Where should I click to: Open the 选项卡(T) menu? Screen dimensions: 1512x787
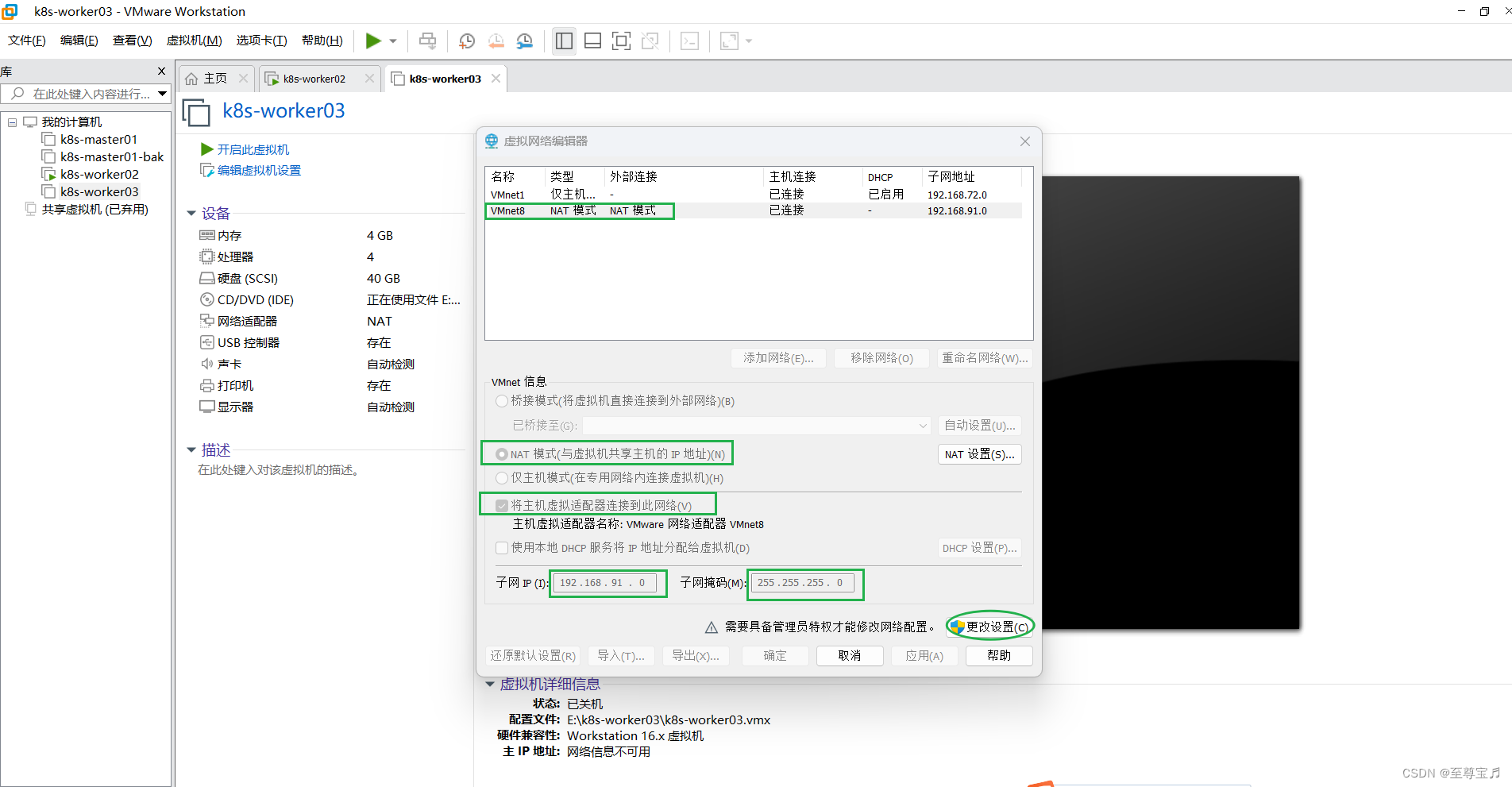261,41
